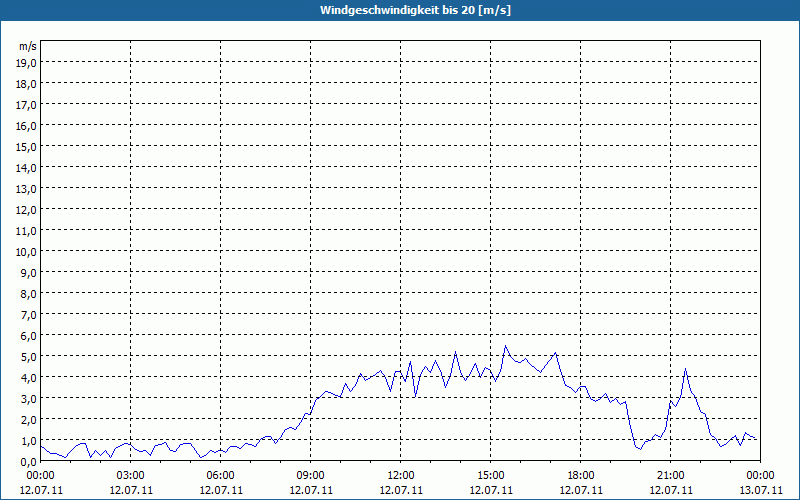Screen dimensions: 800x500
Task: Click the 21:00 time axis label
Action: tap(670, 476)
